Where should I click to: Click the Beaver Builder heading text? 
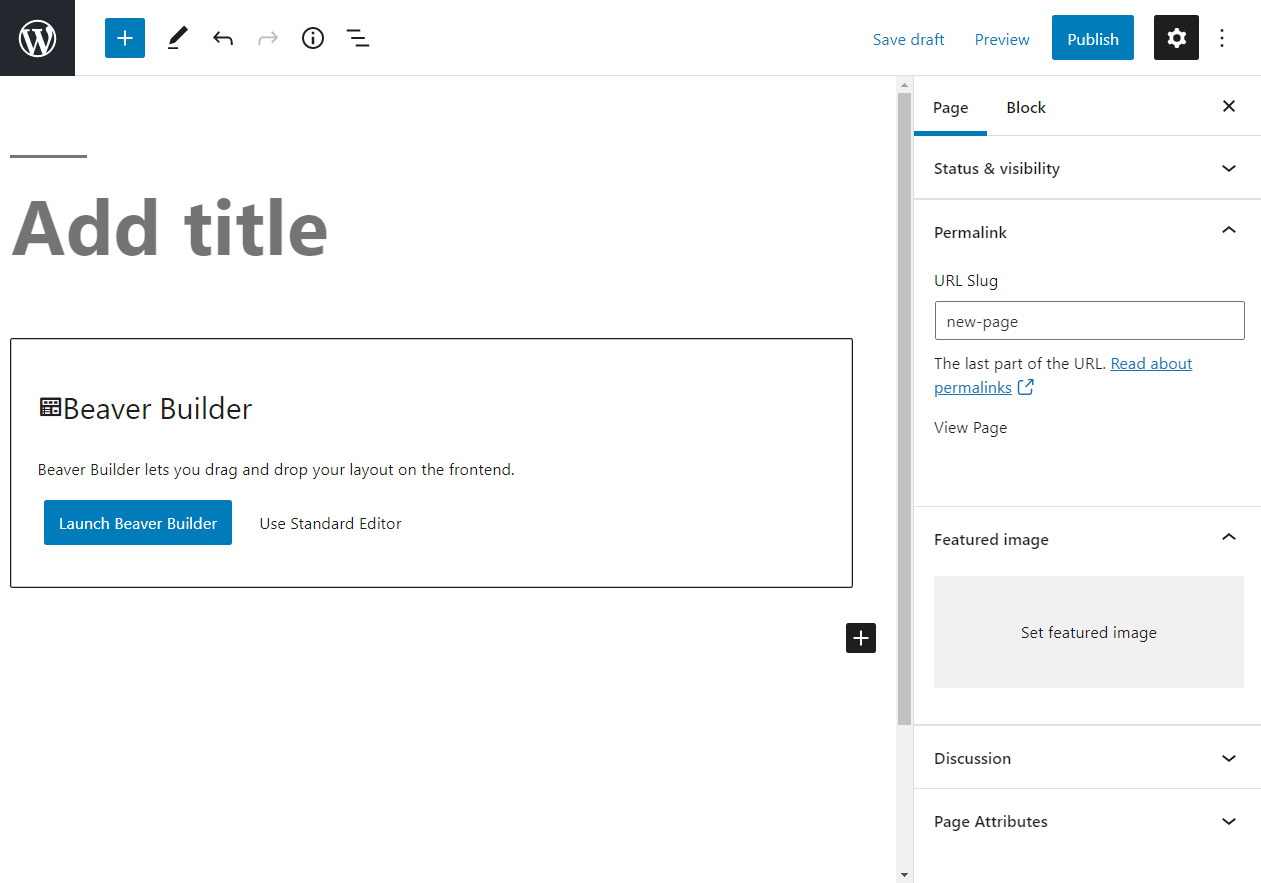[158, 408]
